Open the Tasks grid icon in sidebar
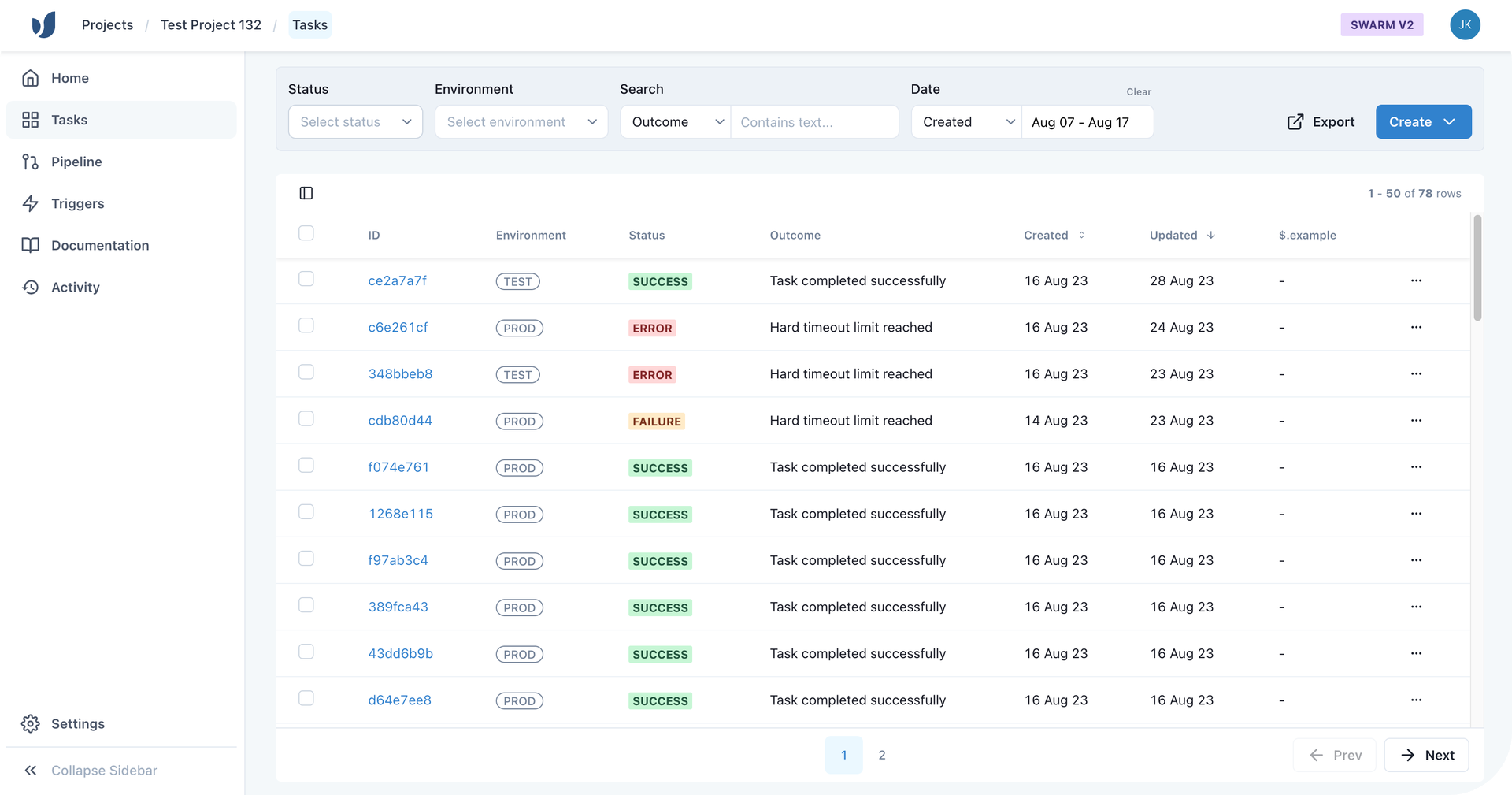This screenshot has height=795, width=1512. [x=31, y=120]
